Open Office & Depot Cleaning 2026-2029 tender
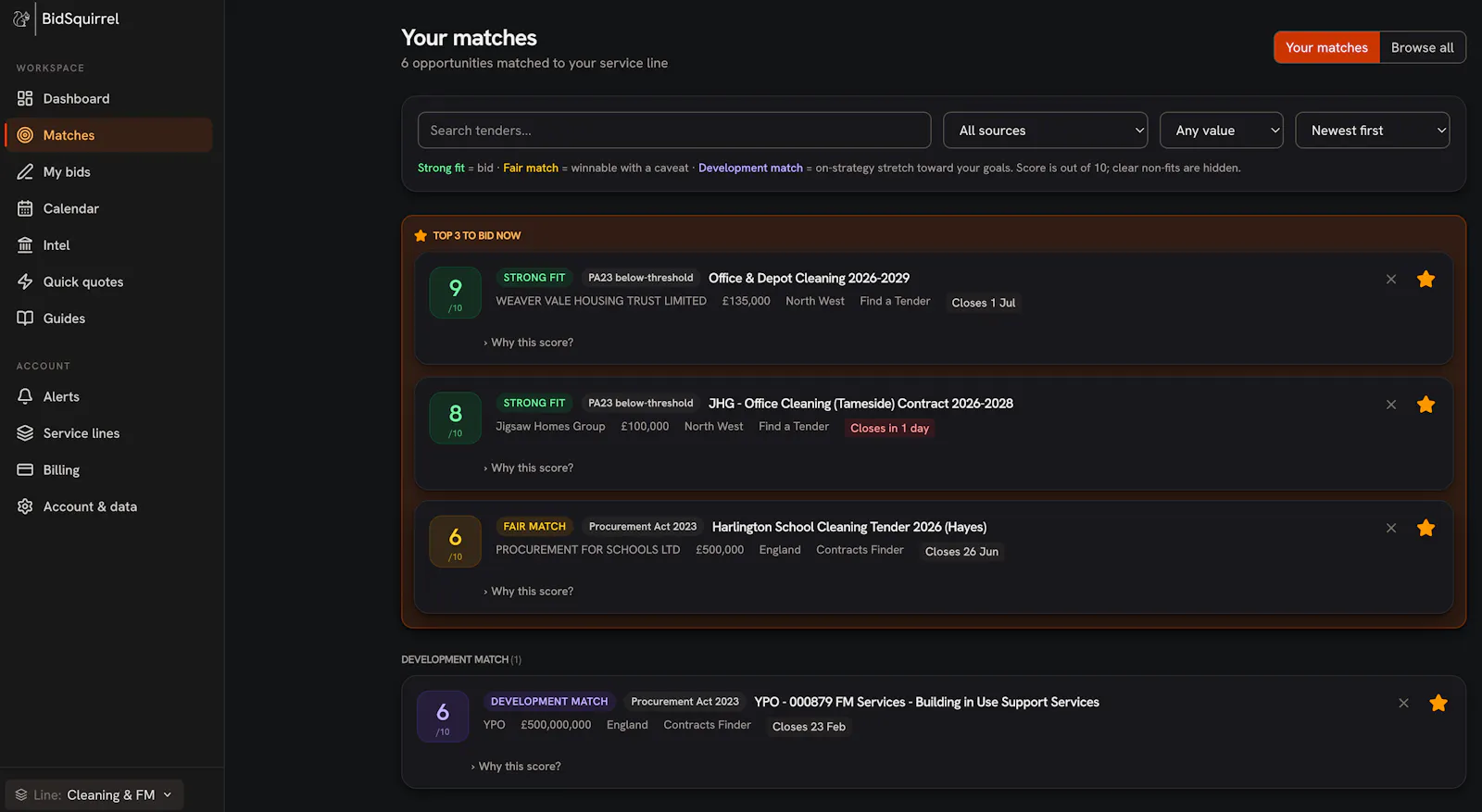Screen dimensions: 1482x812 coord(809,278)
